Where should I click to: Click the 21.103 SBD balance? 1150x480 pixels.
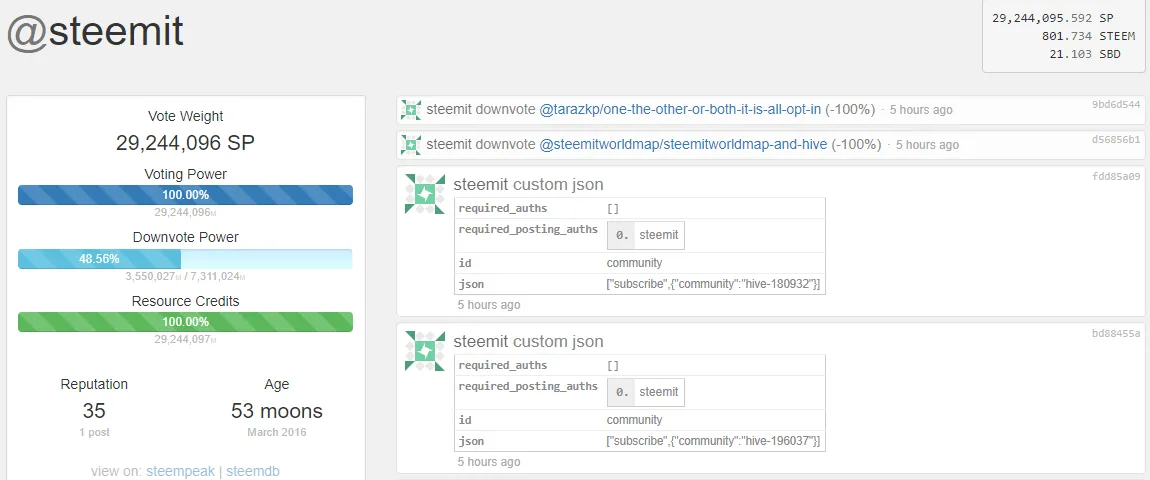1085,54
